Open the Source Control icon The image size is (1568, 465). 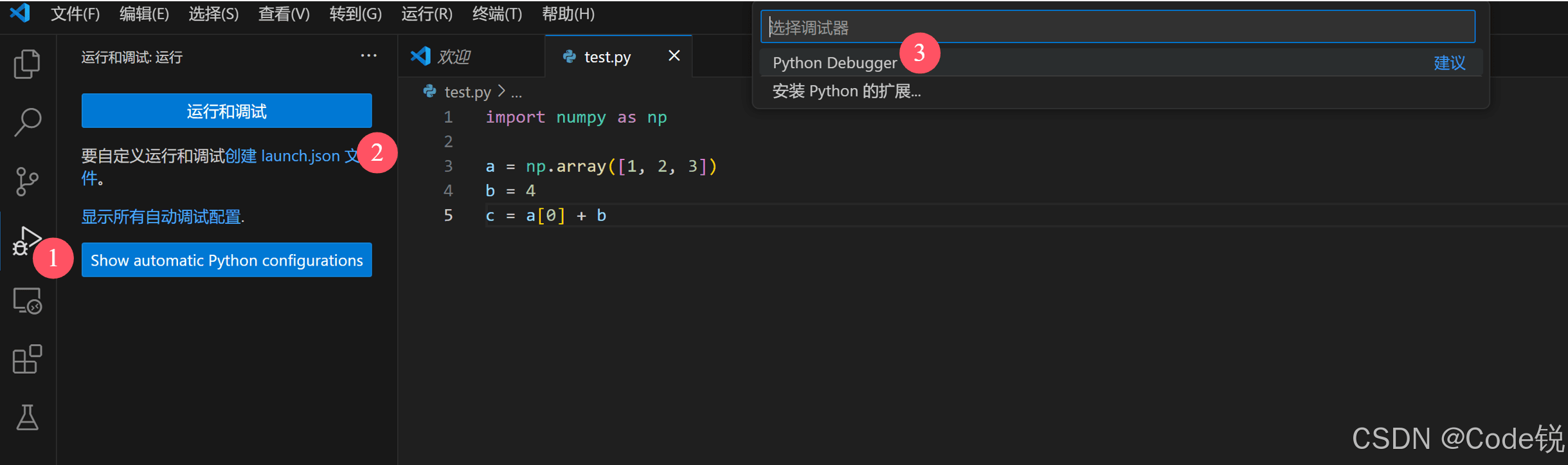(x=27, y=181)
